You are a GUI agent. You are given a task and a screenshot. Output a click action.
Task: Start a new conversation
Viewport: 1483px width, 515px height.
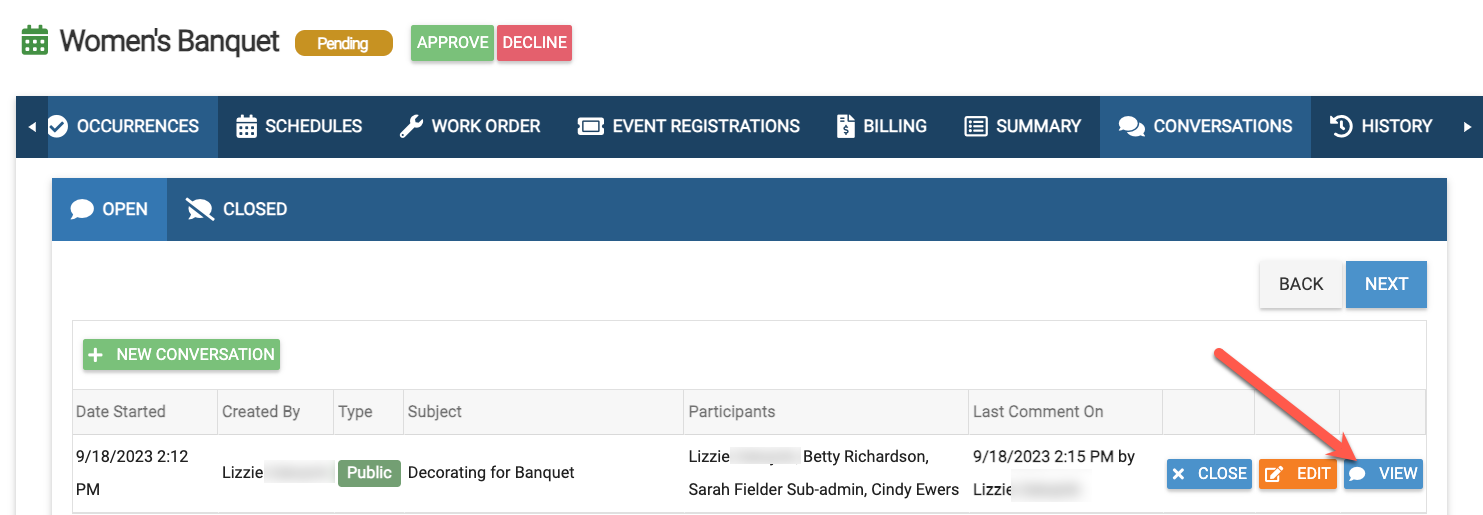181,355
